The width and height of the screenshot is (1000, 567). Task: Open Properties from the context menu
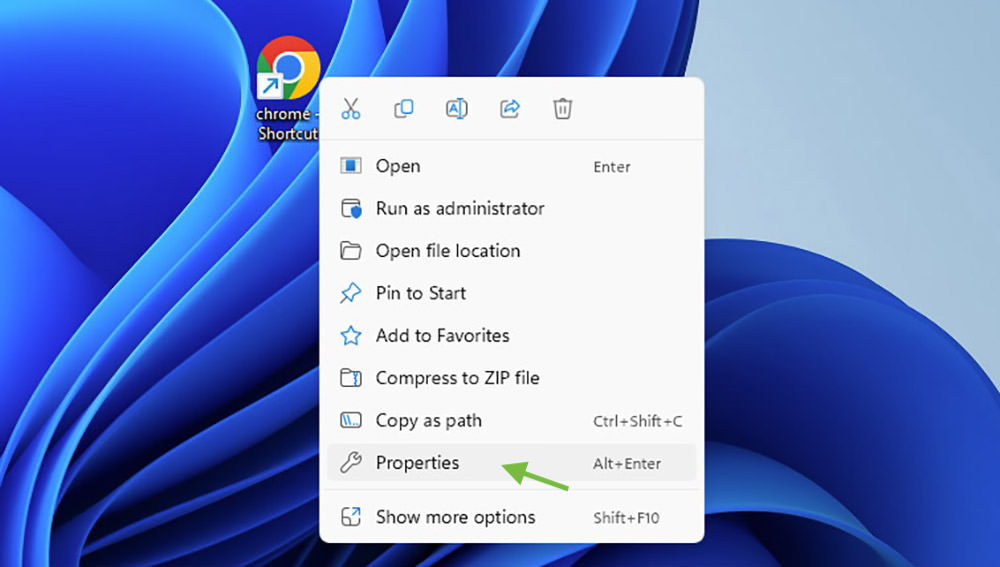tap(511, 463)
